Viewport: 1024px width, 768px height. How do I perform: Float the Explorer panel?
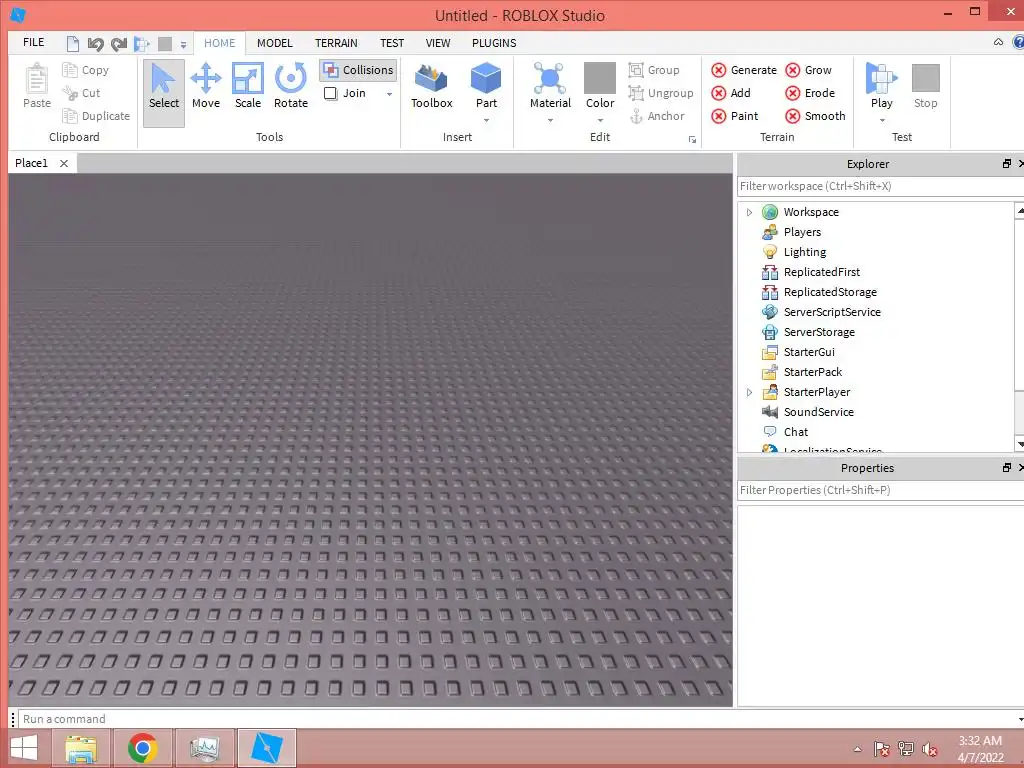click(1006, 164)
